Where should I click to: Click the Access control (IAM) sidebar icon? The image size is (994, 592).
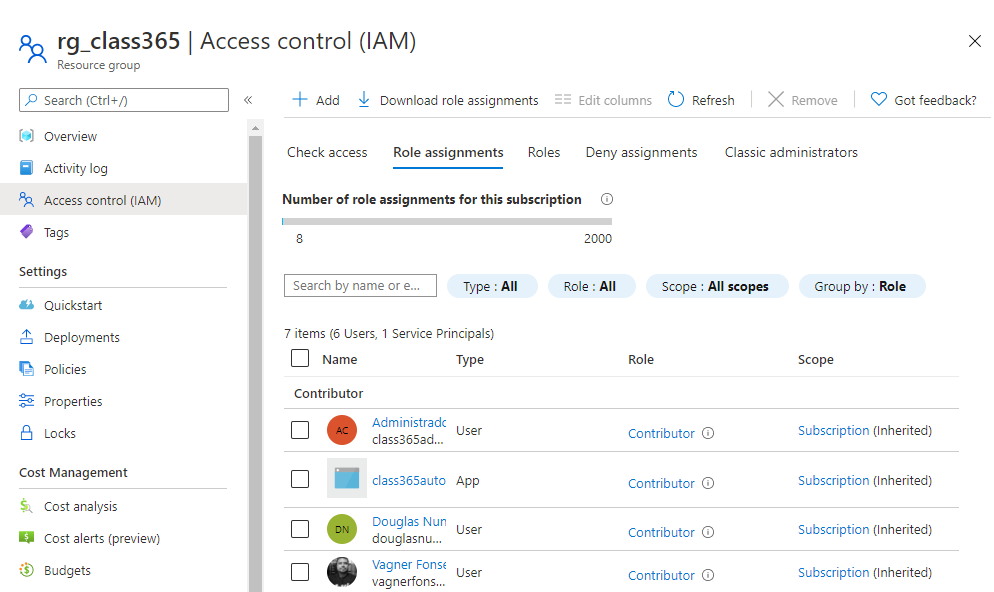(27, 200)
